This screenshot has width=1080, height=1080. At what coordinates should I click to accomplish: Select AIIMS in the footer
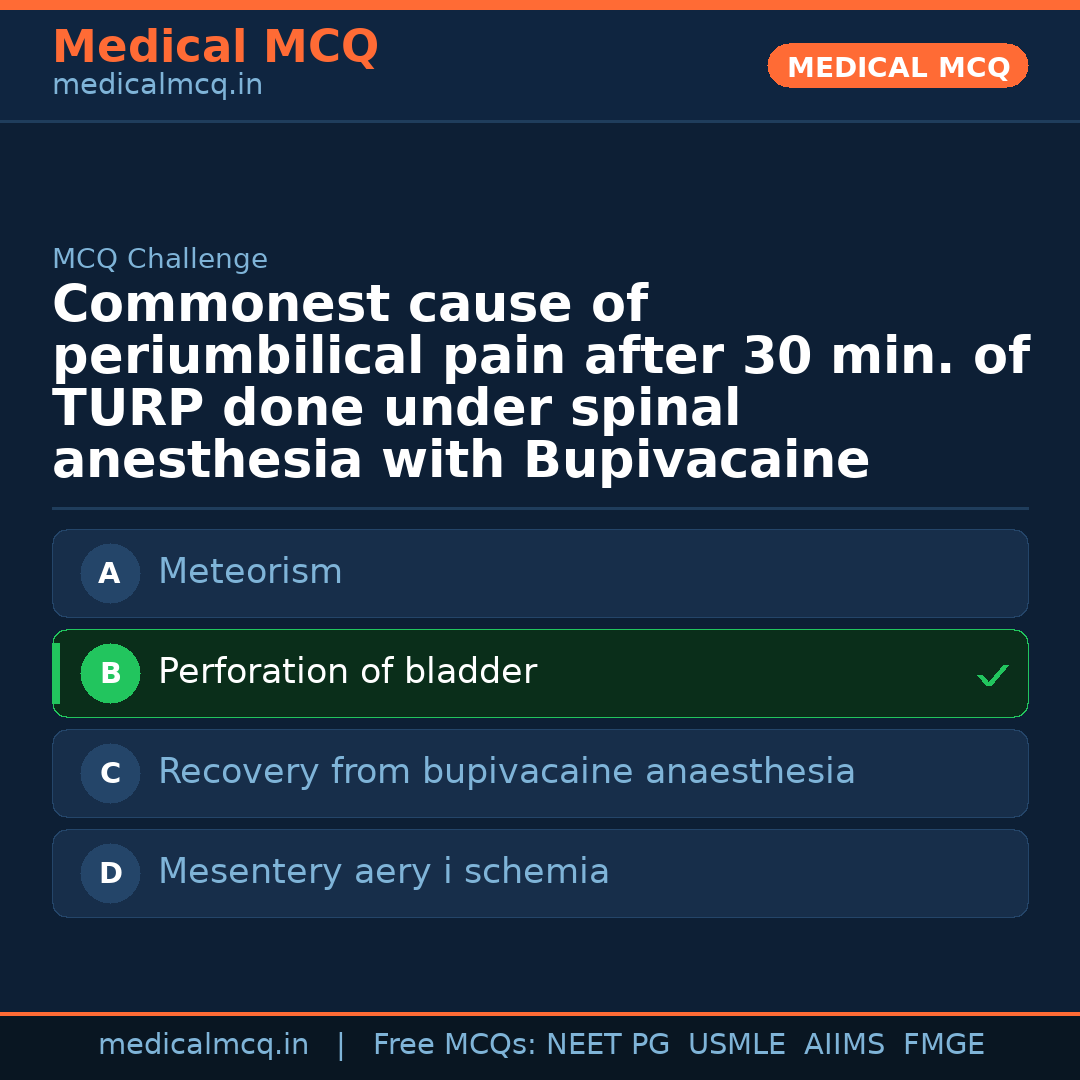pyautogui.click(x=844, y=1045)
